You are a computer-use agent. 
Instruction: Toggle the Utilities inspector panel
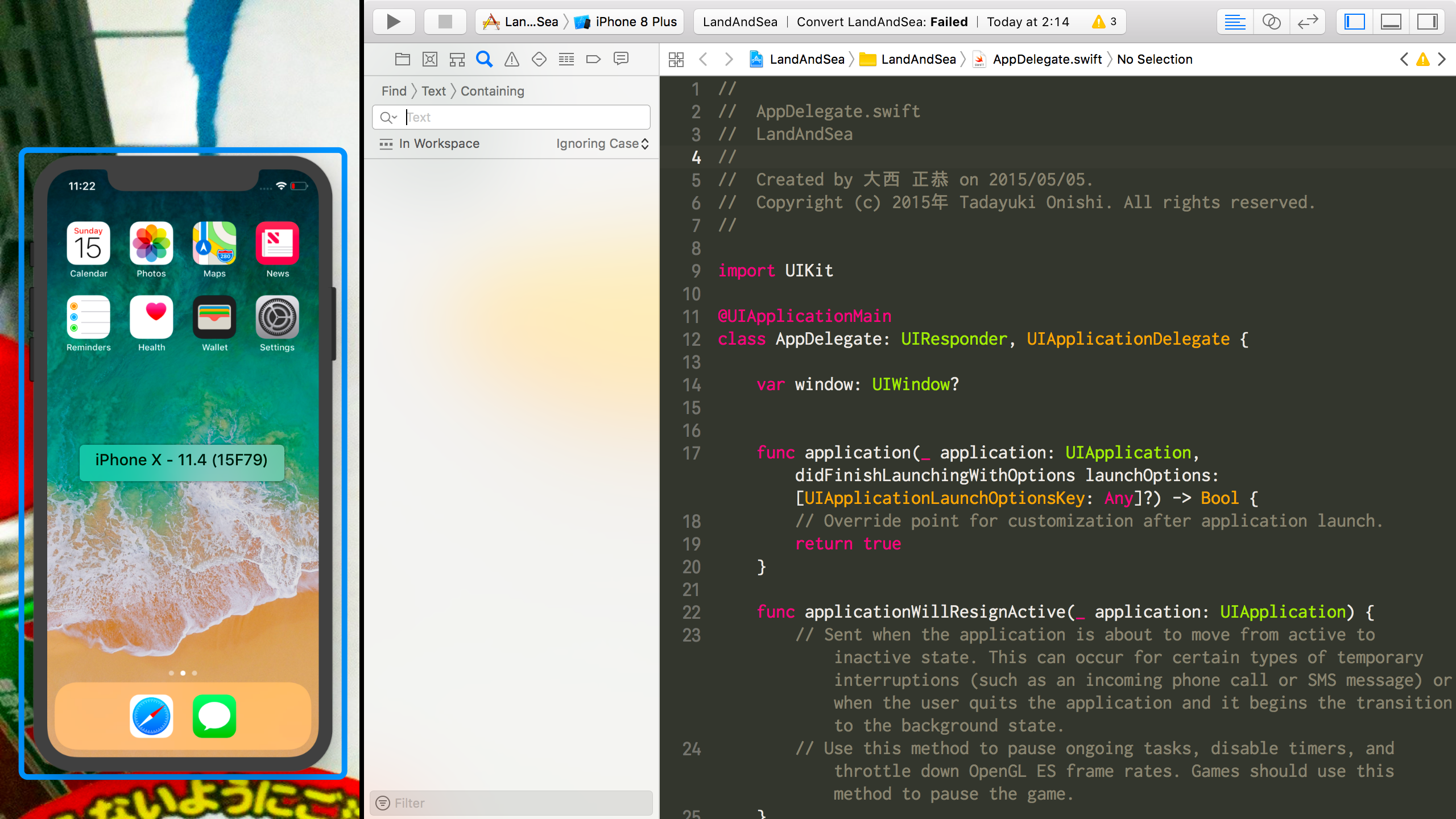point(1428,22)
